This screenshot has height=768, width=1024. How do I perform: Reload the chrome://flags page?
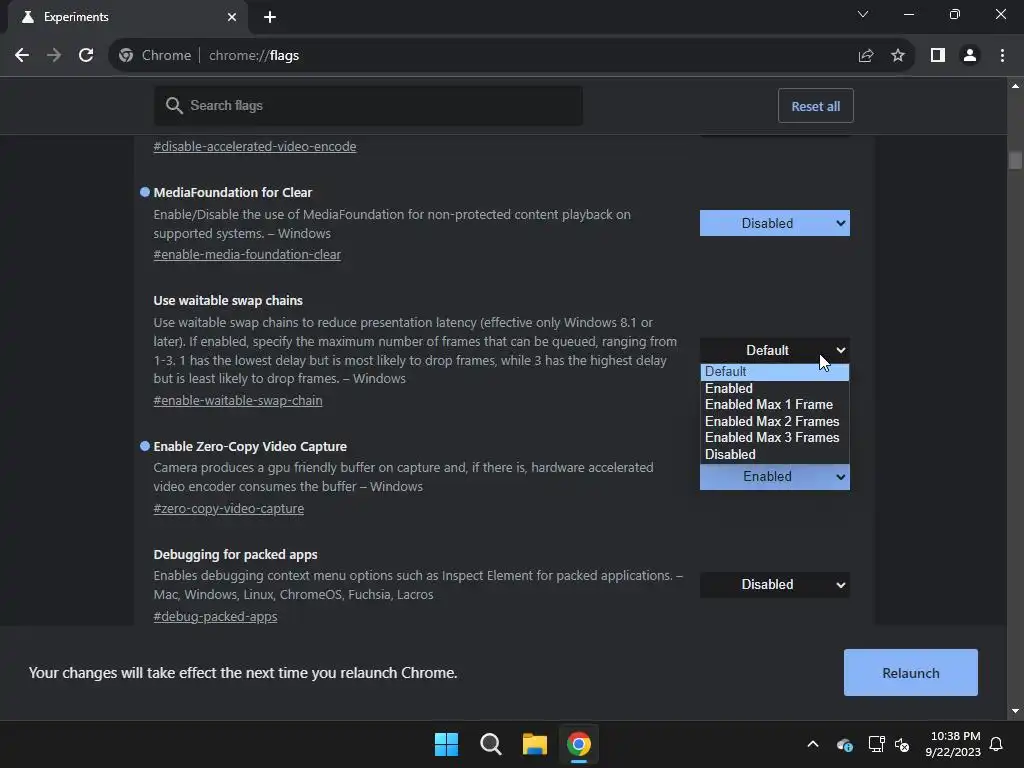click(86, 56)
